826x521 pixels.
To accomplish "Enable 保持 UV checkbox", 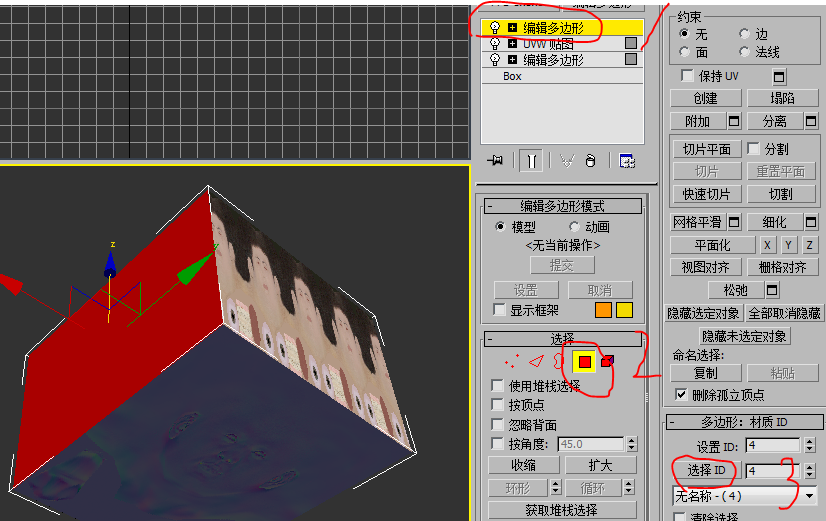I will [x=687, y=76].
